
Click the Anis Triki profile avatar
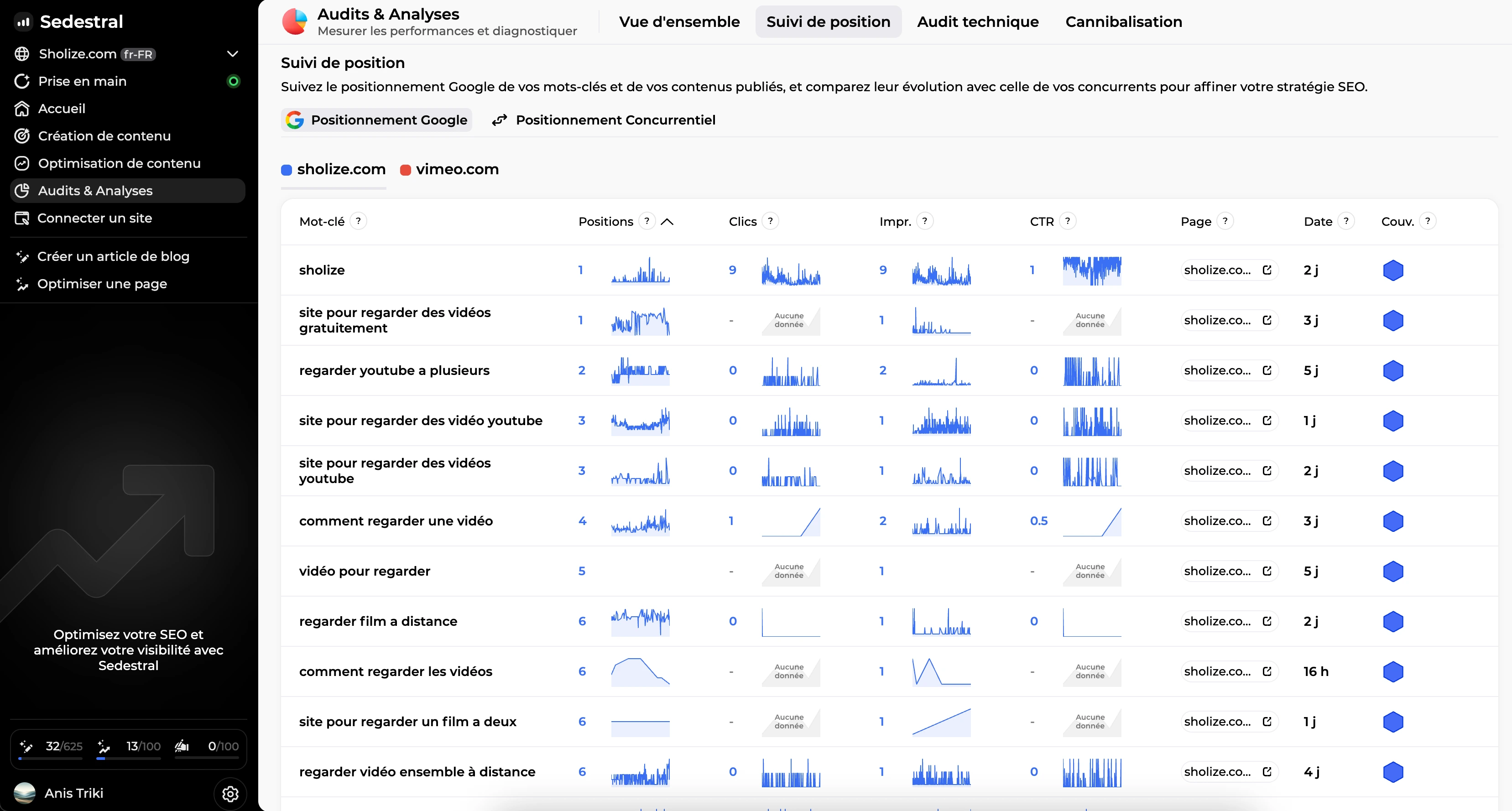pyautogui.click(x=25, y=793)
